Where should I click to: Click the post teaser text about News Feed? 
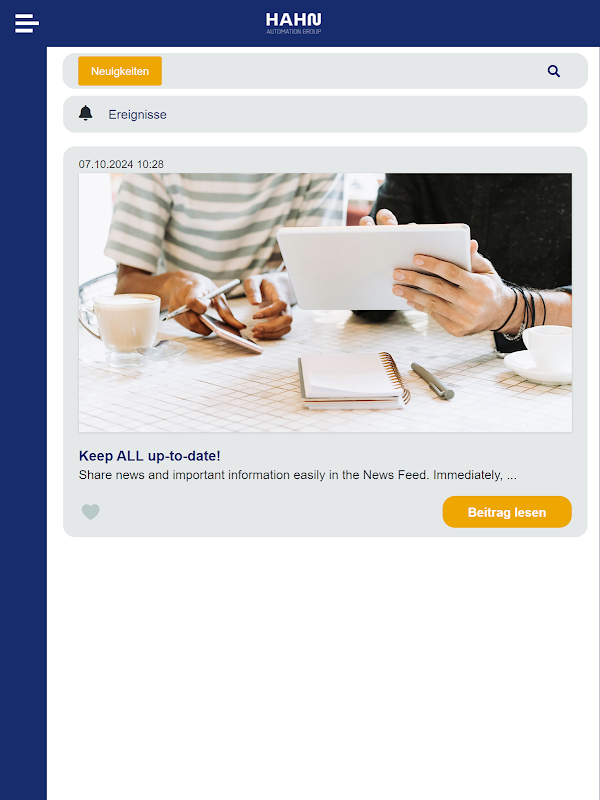tap(297, 475)
